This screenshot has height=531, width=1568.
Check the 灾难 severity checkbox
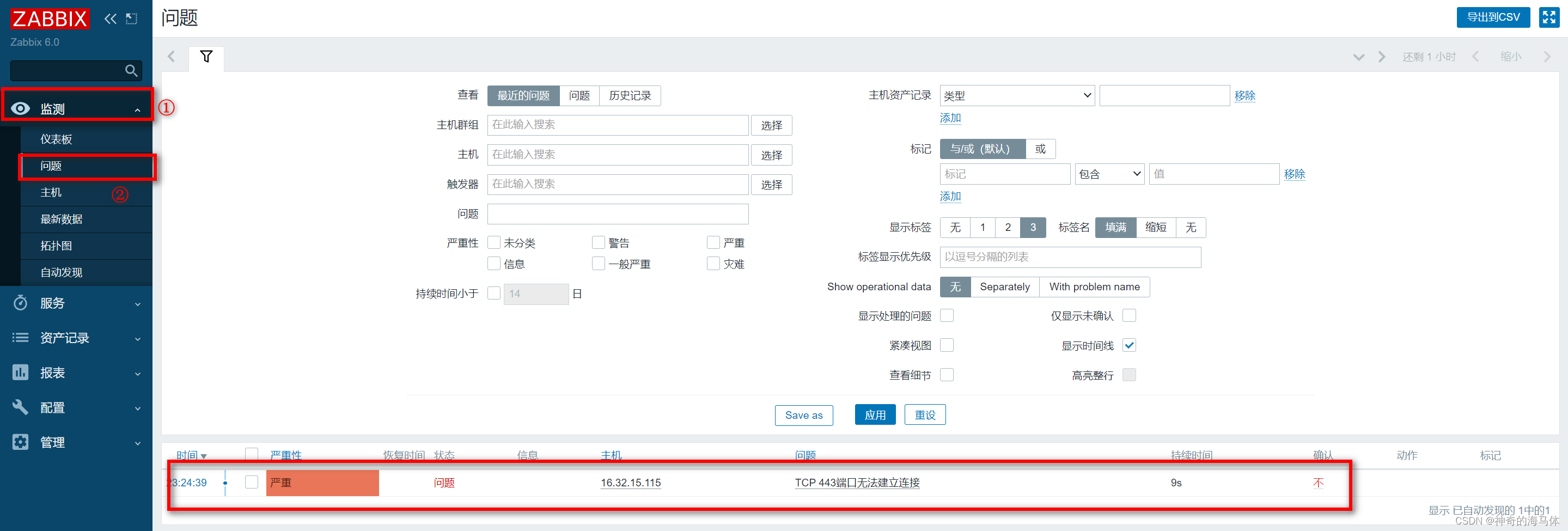pyautogui.click(x=713, y=264)
